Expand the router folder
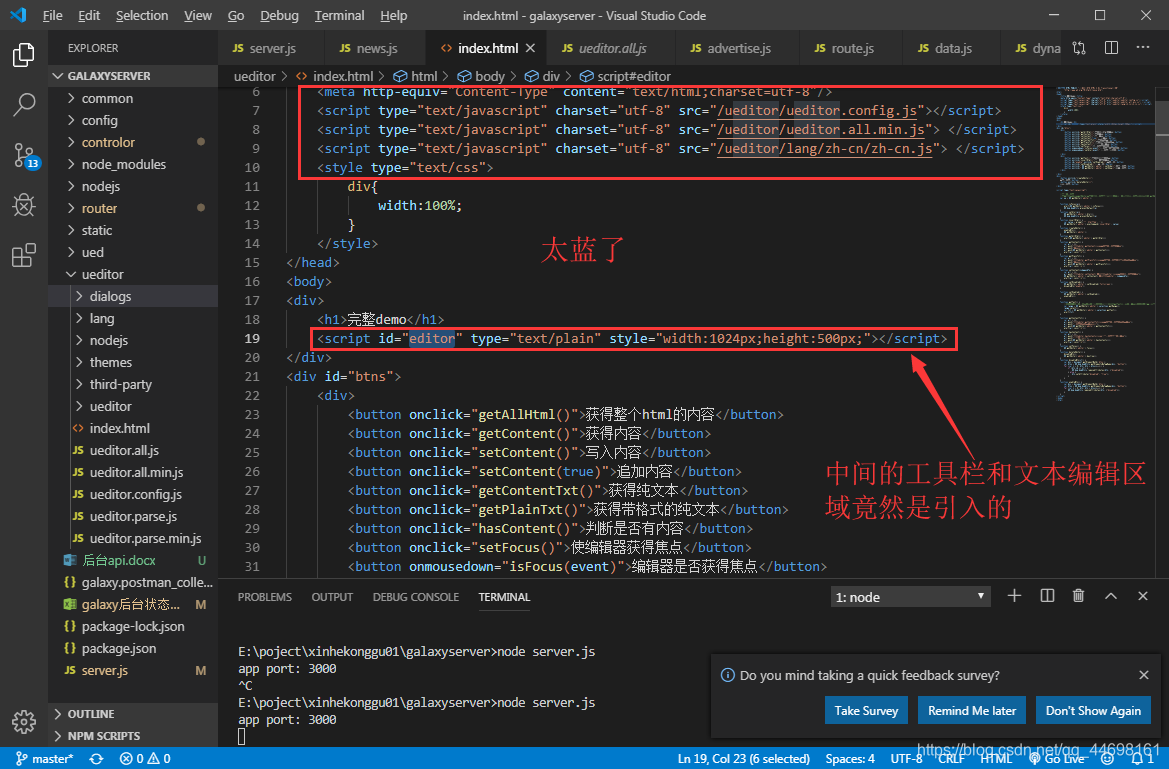This screenshot has height=769, width=1169. coord(133,208)
